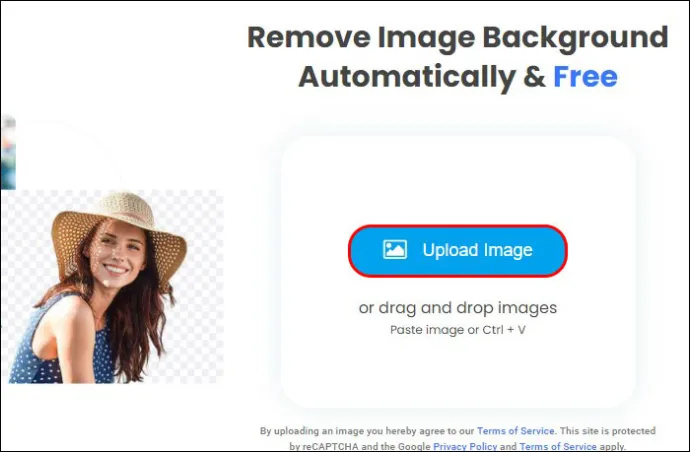Click the "Remove Image Background" heading line

(458, 37)
